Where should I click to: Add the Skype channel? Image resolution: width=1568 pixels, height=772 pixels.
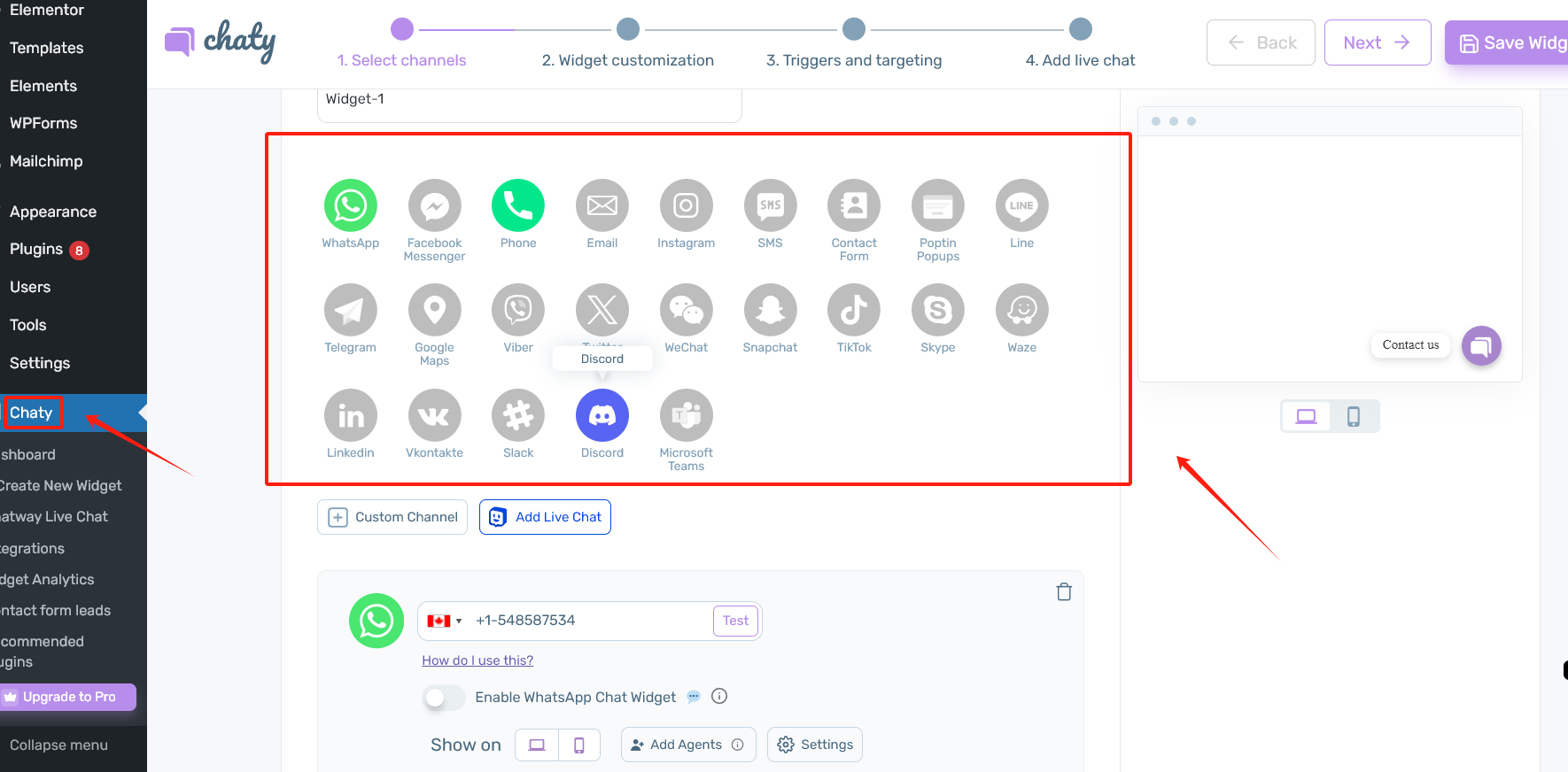pyautogui.click(x=938, y=310)
